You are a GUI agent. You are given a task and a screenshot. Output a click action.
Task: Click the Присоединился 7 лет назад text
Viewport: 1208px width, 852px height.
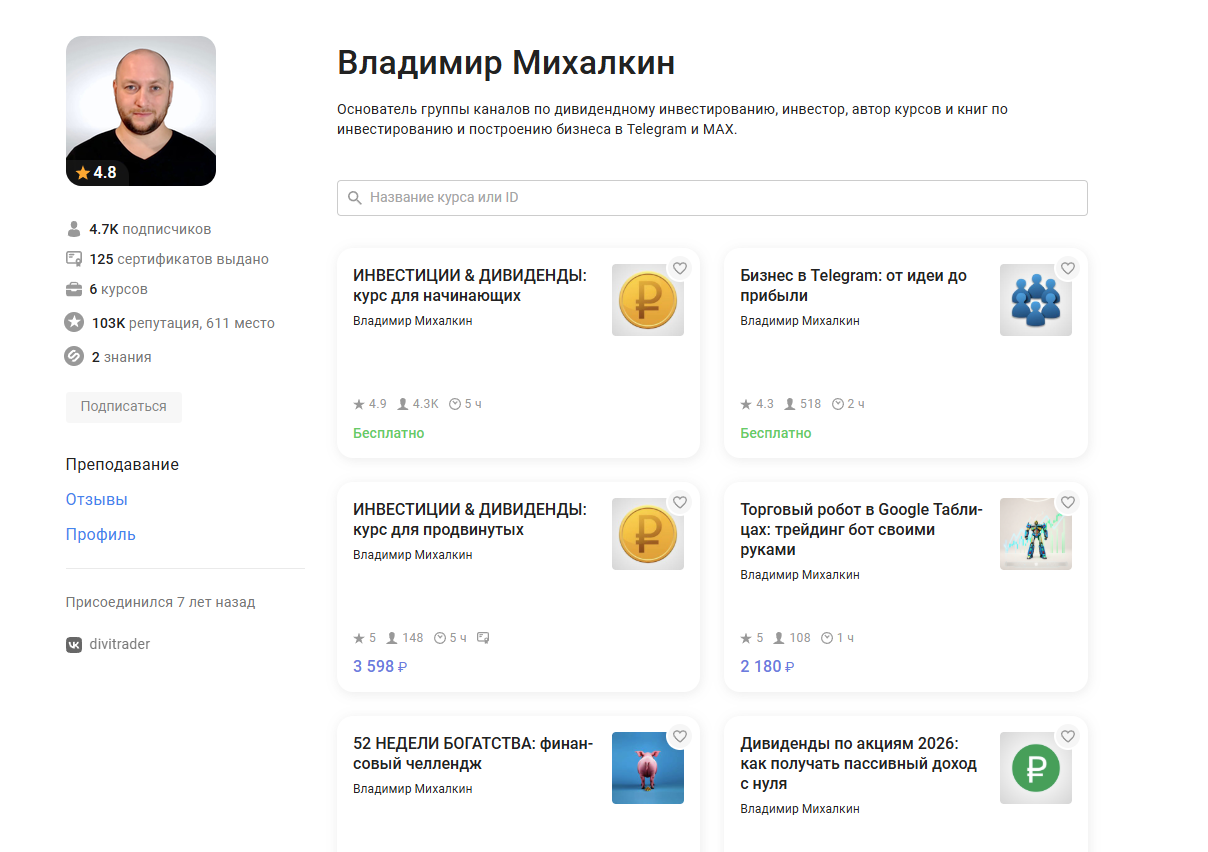160,603
